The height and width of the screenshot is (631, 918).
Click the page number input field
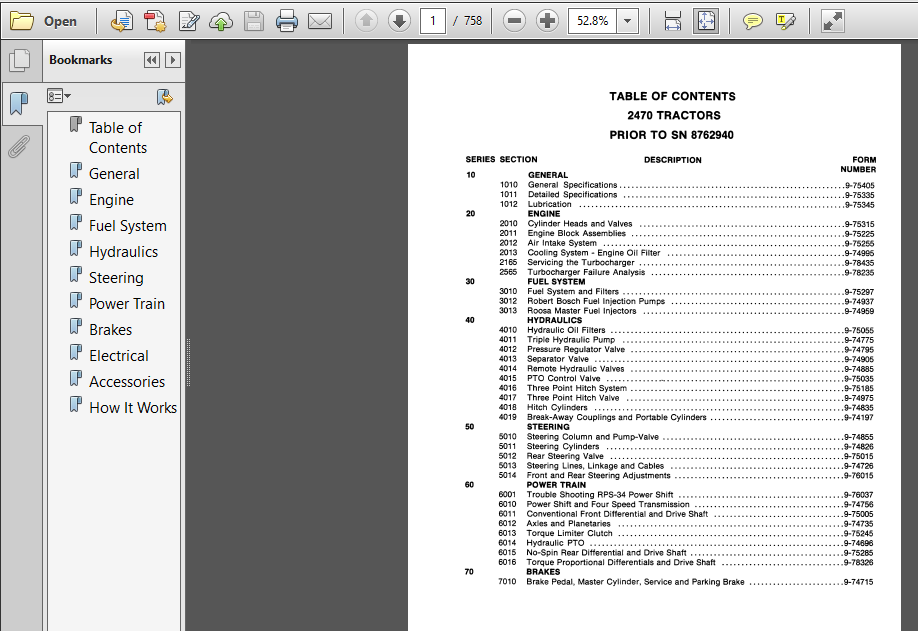pos(433,21)
